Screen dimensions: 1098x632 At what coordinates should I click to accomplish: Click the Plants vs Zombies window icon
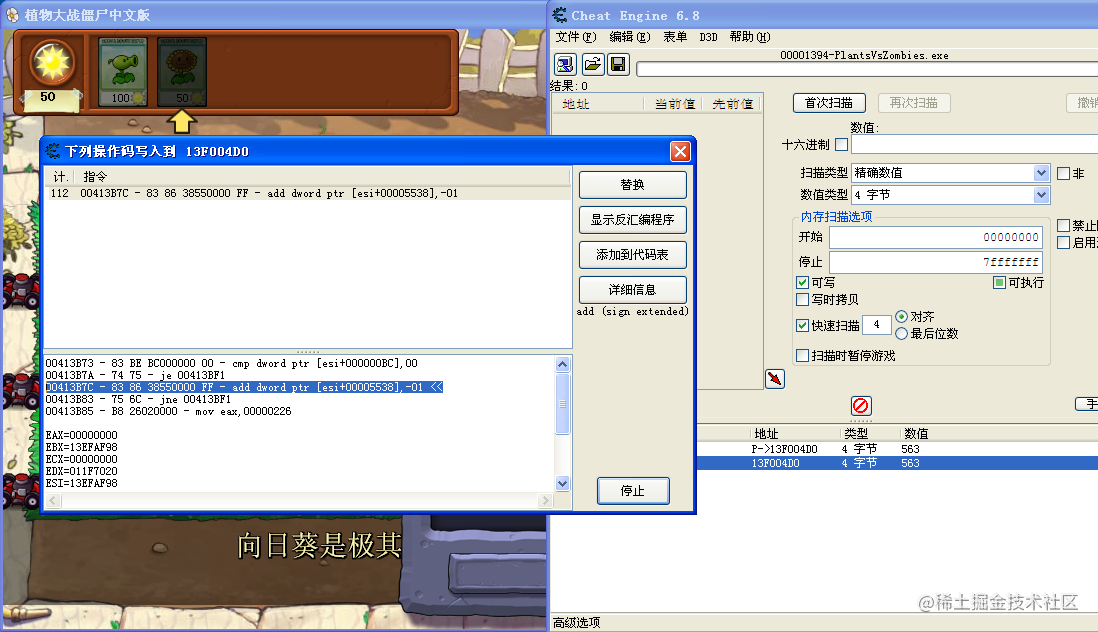pos(13,15)
